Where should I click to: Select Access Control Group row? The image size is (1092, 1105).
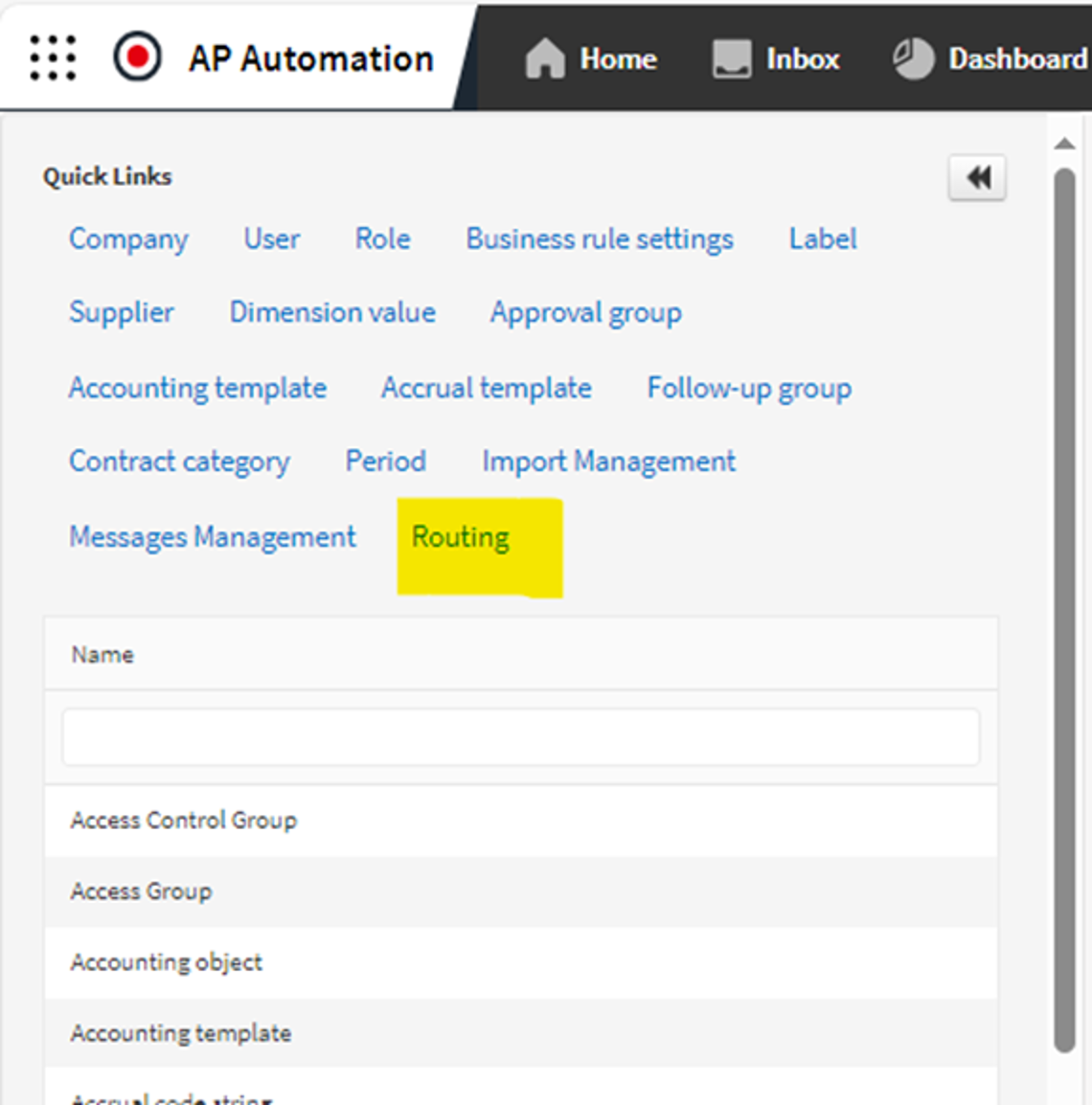184,821
